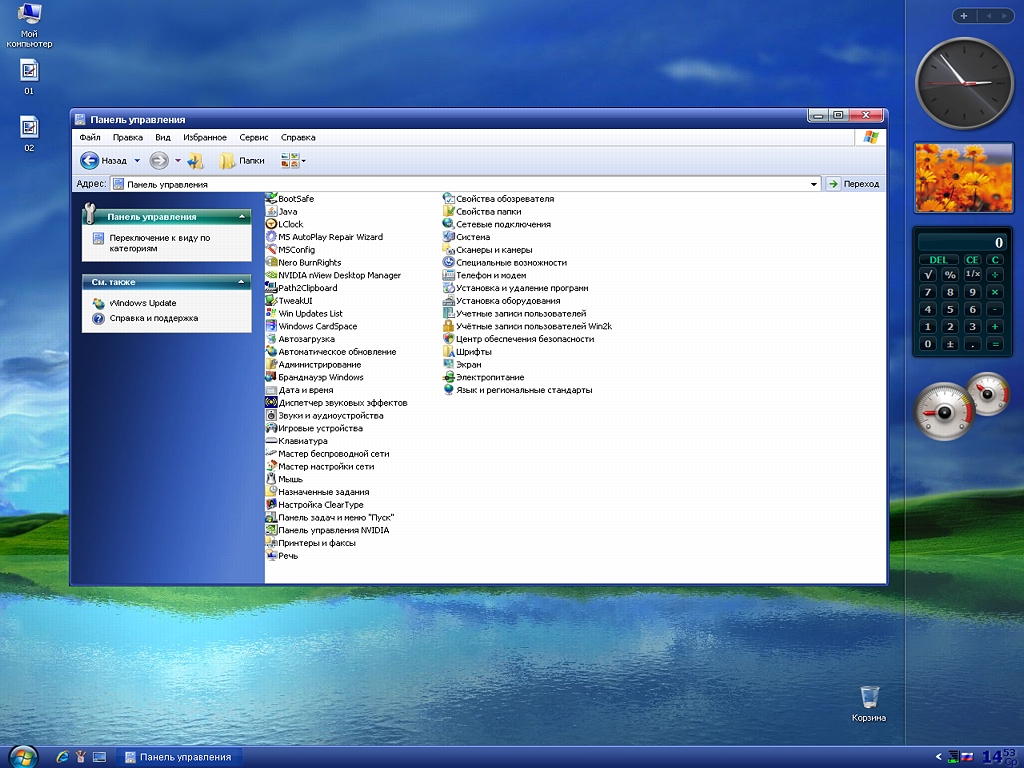The height and width of the screenshot is (768, 1024).
Task: Open the Forward history dropdown arrow
Action: 178,161
